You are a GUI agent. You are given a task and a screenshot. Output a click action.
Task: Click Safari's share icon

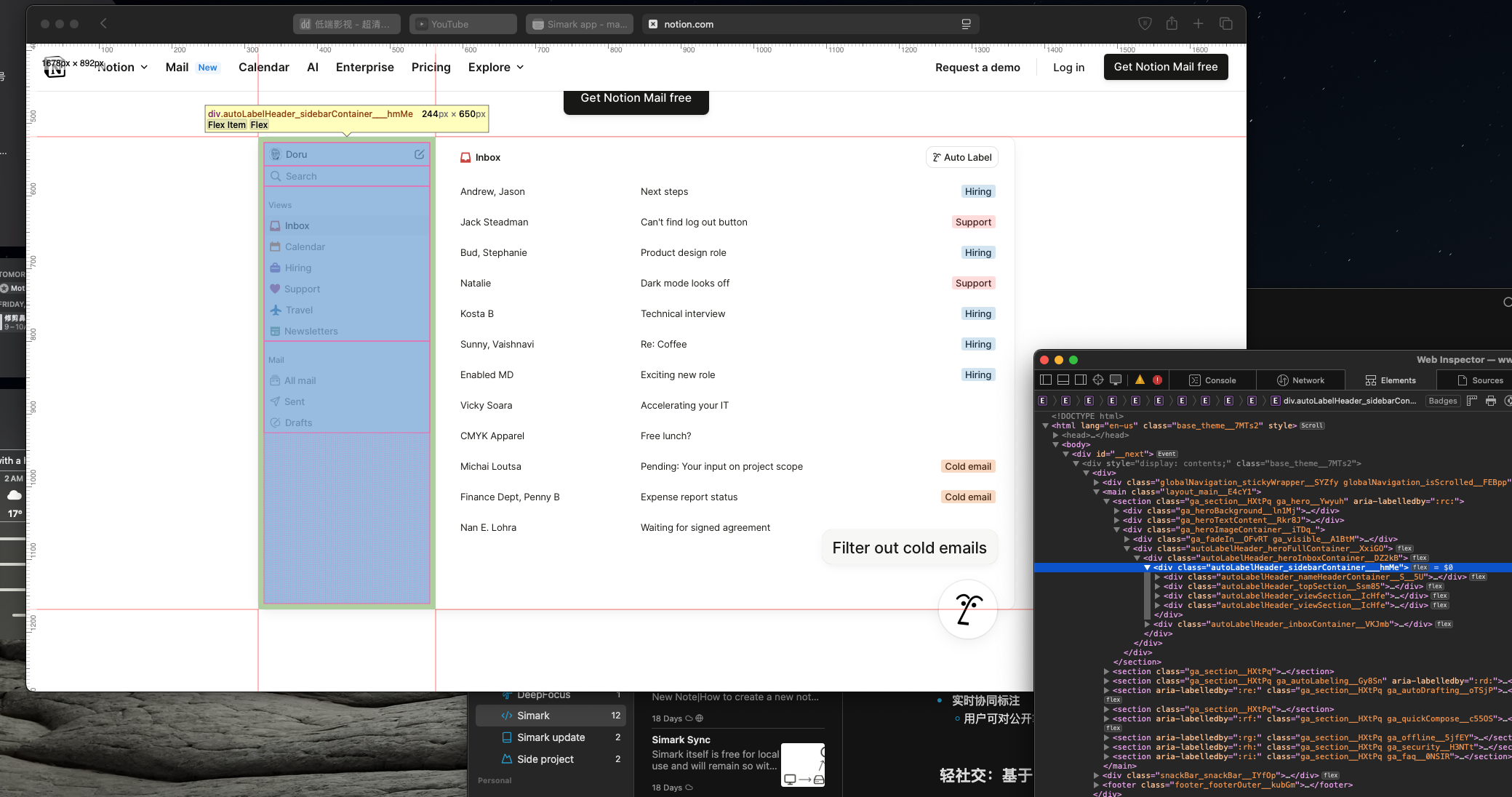pos(1172,23)
